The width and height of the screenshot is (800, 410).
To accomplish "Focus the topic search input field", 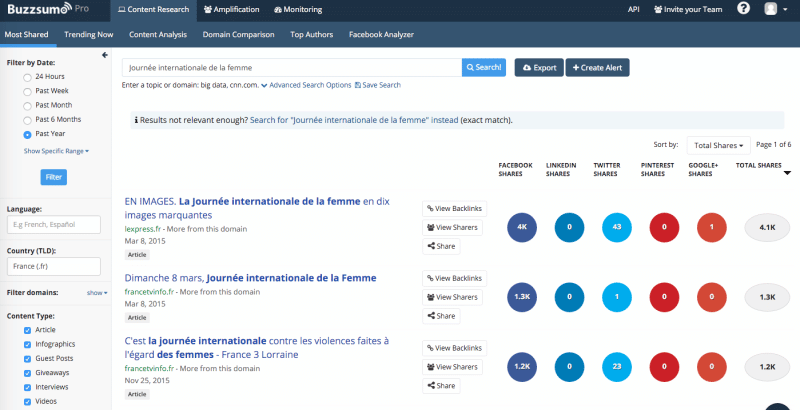I will (292, 67).
